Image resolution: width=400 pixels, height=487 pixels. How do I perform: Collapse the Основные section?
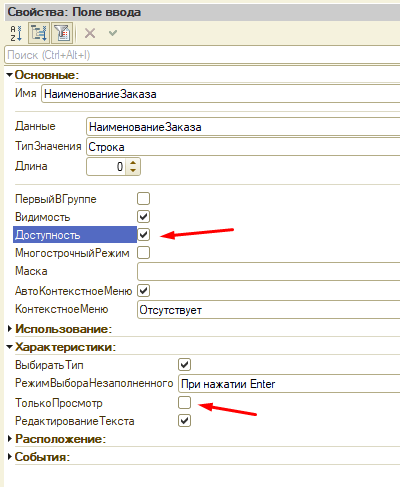[x=10, y=75]
